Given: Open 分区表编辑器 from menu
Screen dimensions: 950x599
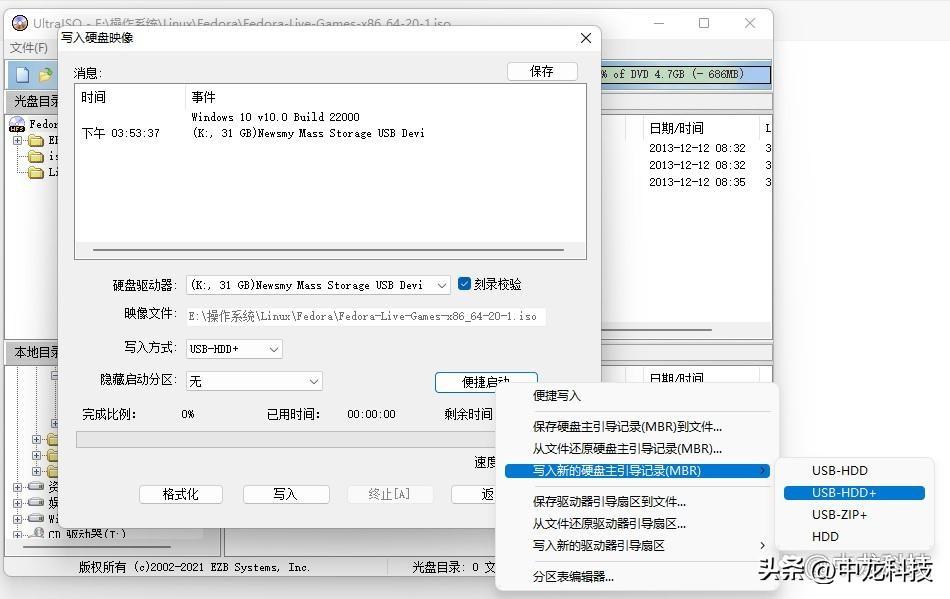Looking at the screenshot, I should (x=573, y=577).
